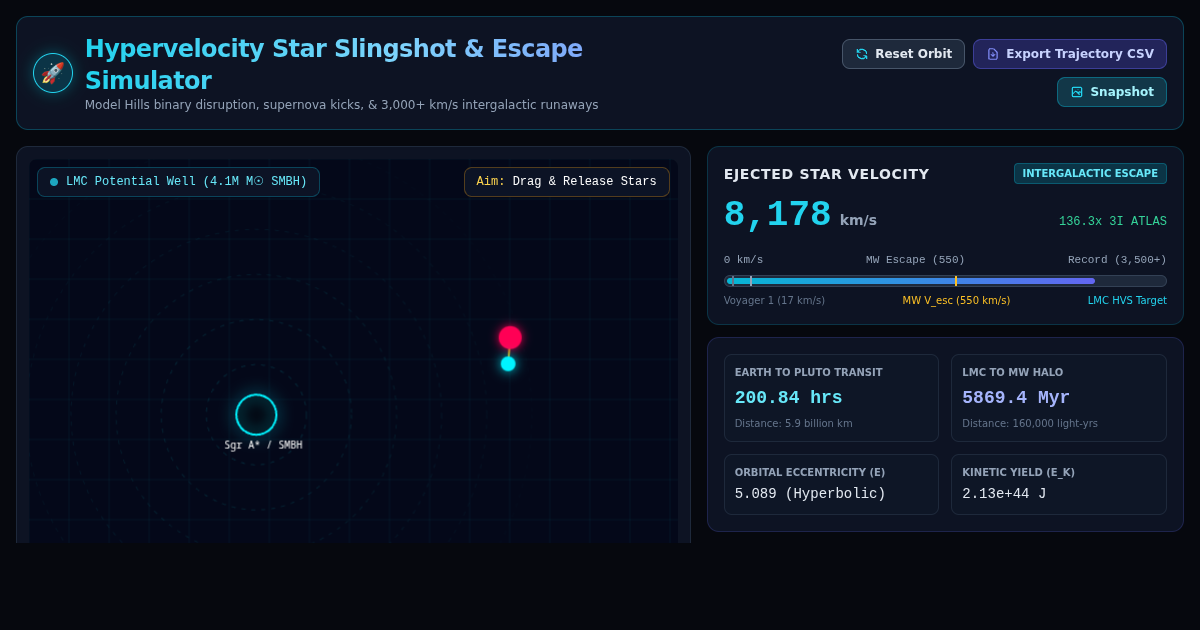Click the 8,178 km/s velocity readout

point(800,216)
